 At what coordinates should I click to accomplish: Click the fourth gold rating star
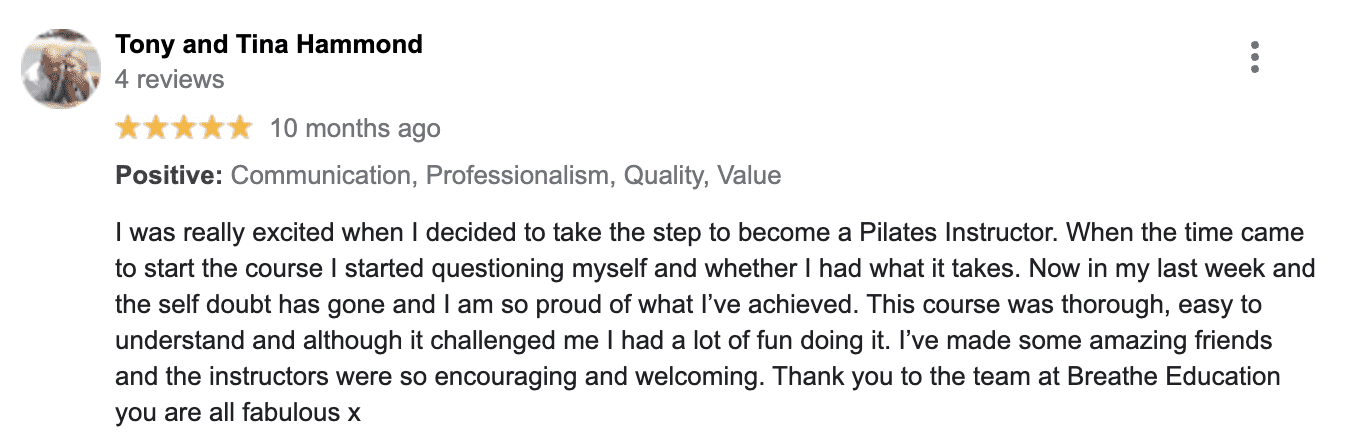[212, 128]
